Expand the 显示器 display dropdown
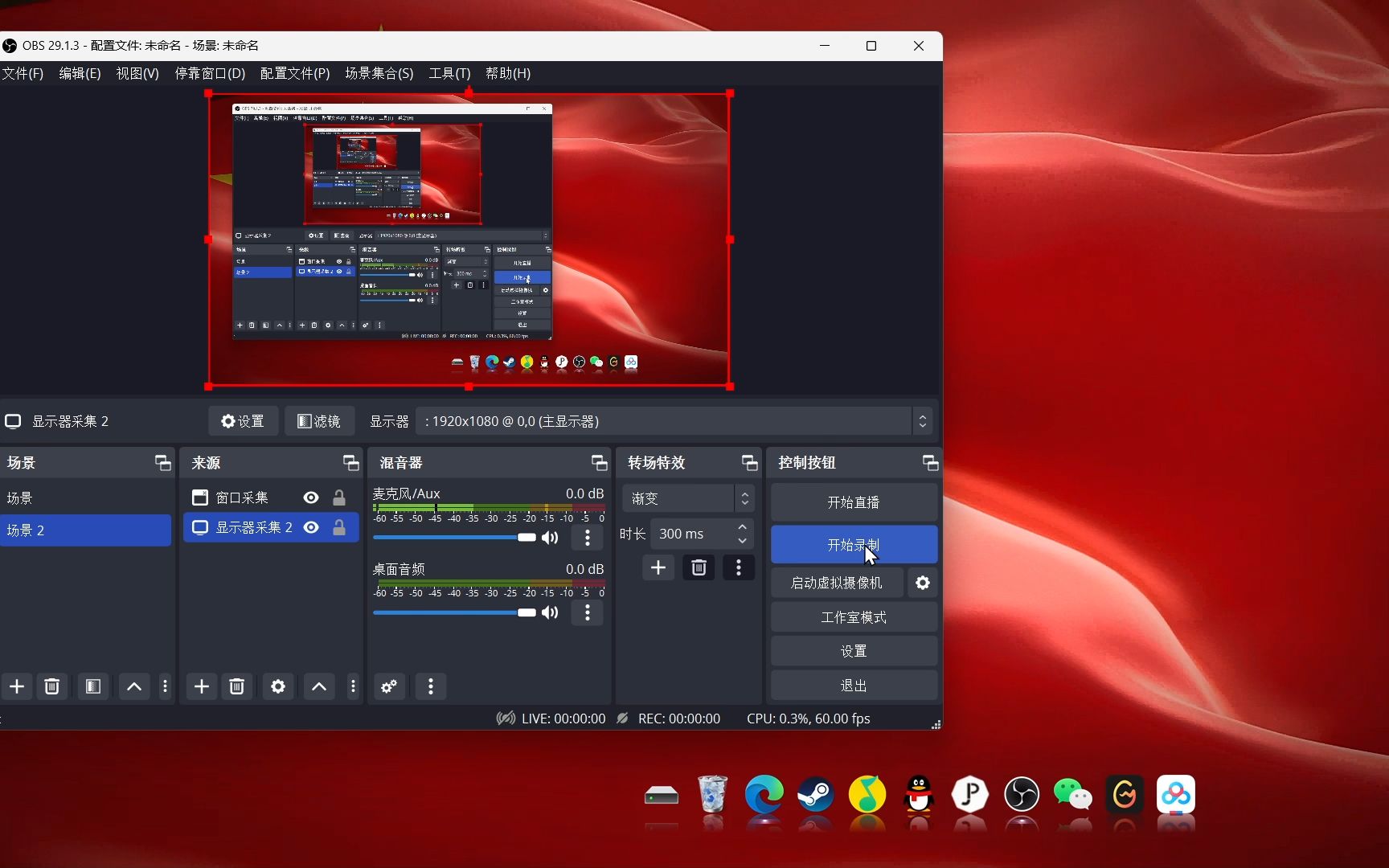 pos(923,421)
